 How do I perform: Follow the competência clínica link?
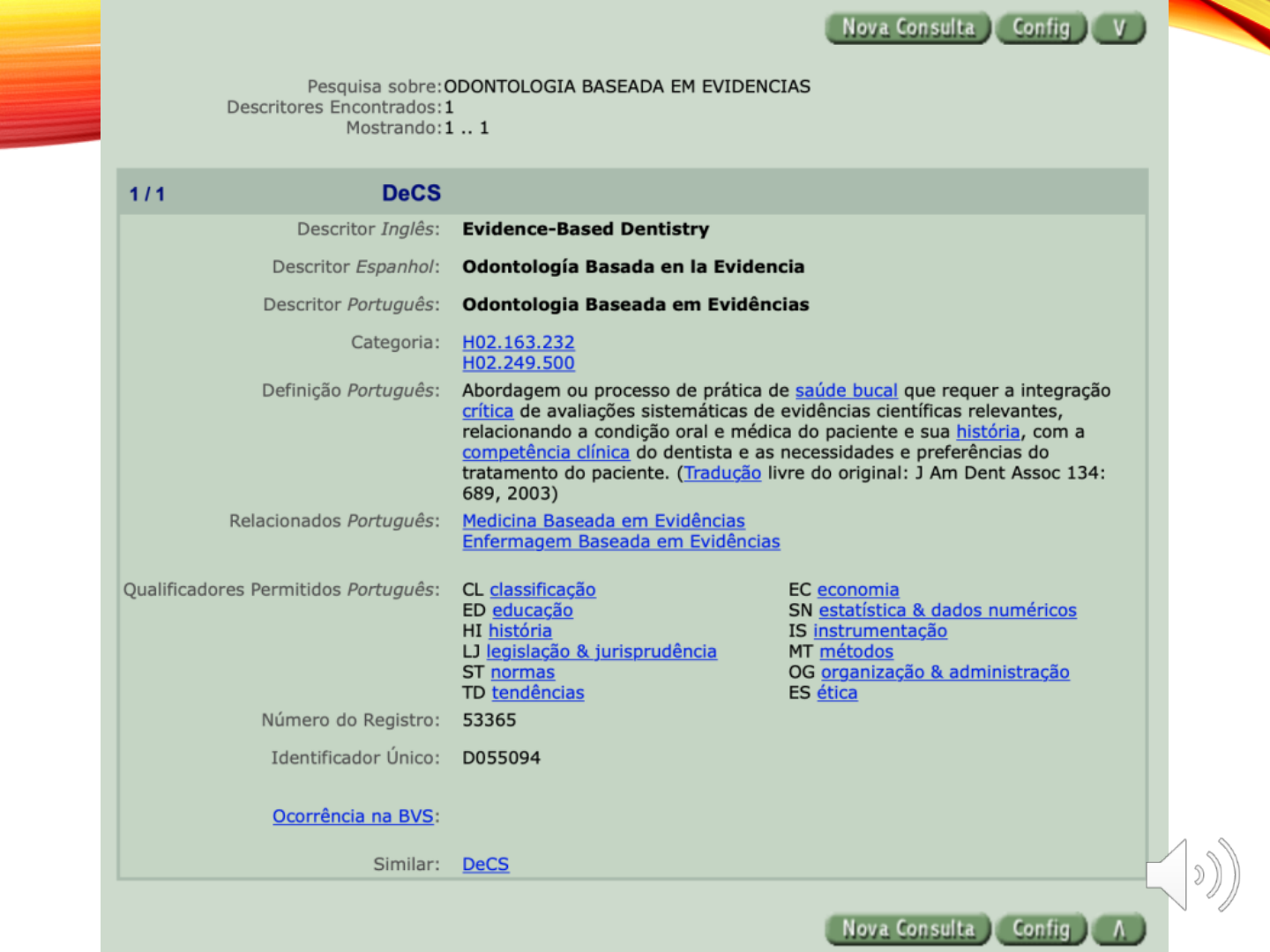(546, 452)
